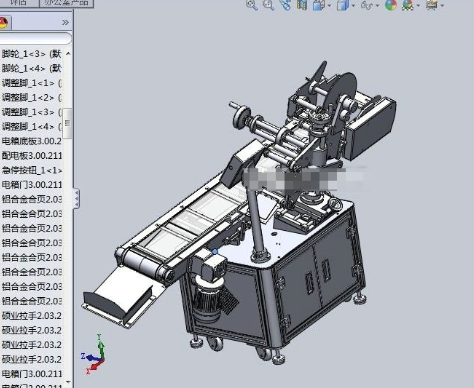Click the feature tree filter input field
474x388 pixels.
coord(35,38)
